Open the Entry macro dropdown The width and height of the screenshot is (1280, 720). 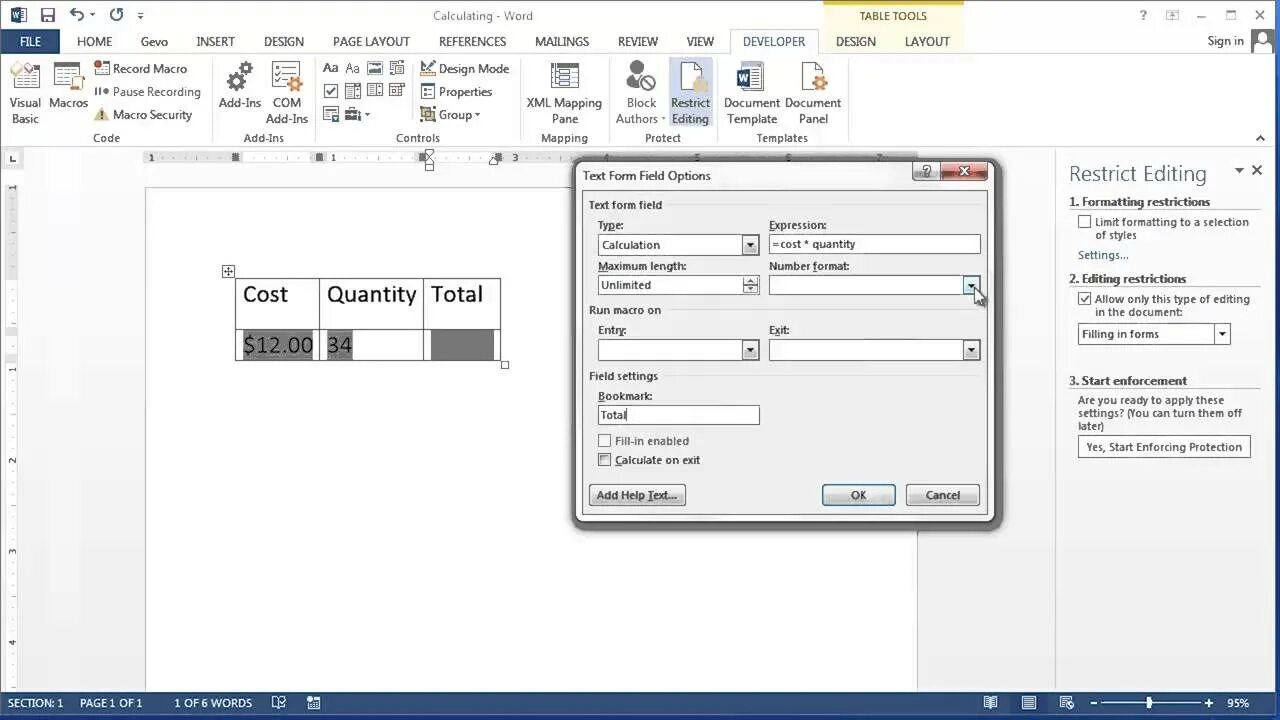(x=750, y=350)
